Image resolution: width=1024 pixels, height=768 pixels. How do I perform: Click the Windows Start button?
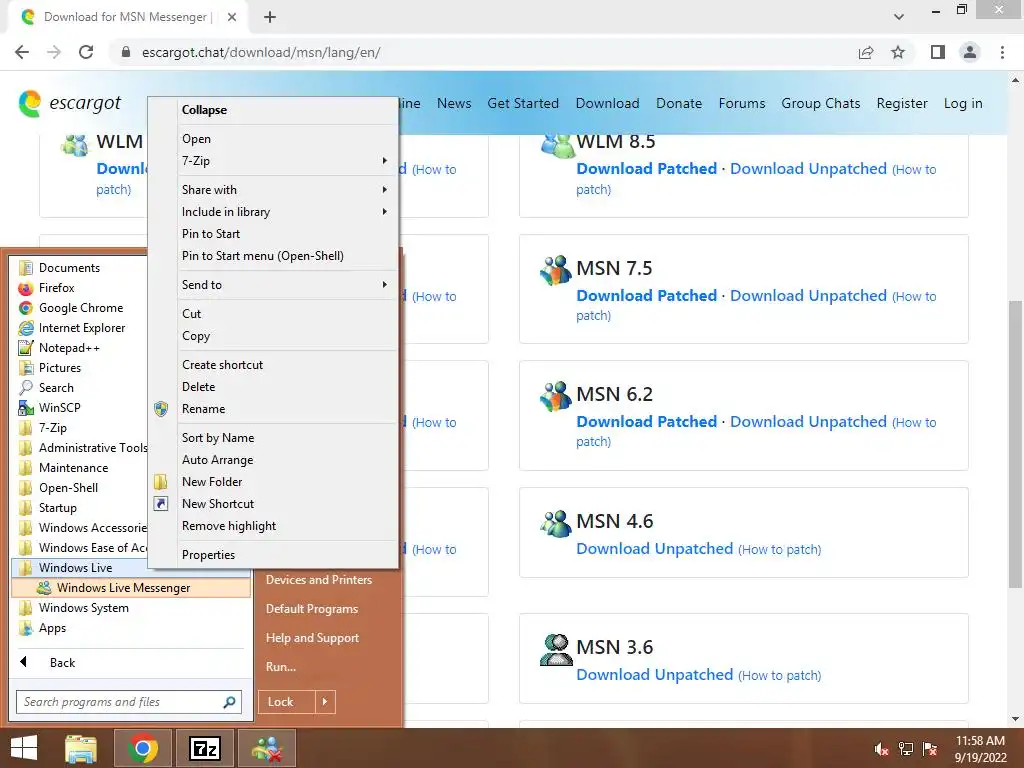pos(24,748)
